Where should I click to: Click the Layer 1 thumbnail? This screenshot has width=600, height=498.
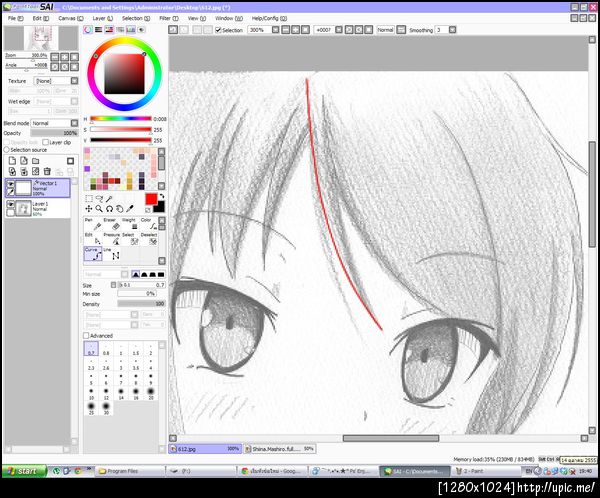pos(23,208)
